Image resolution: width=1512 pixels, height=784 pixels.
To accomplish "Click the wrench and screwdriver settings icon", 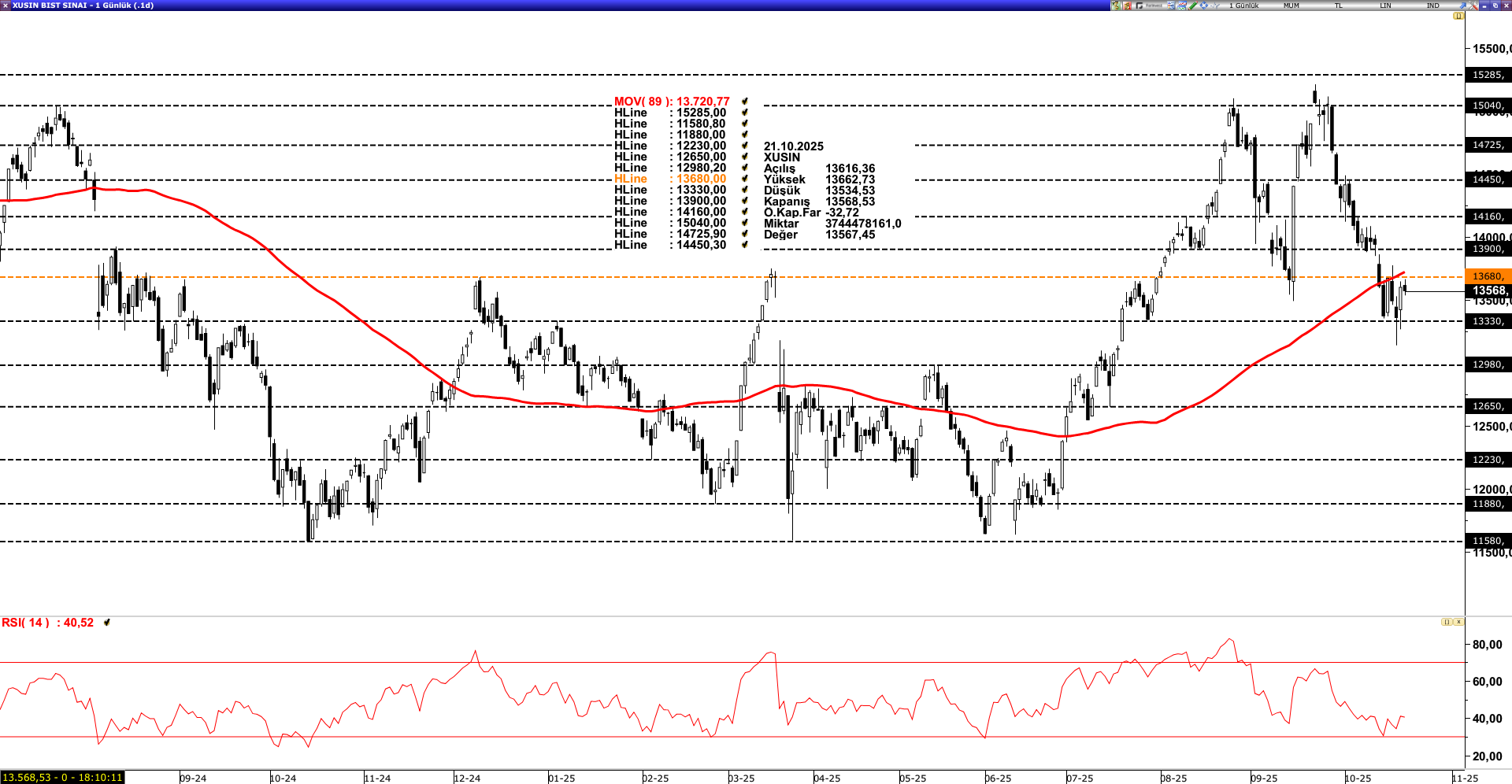I will coord(1473,6).
